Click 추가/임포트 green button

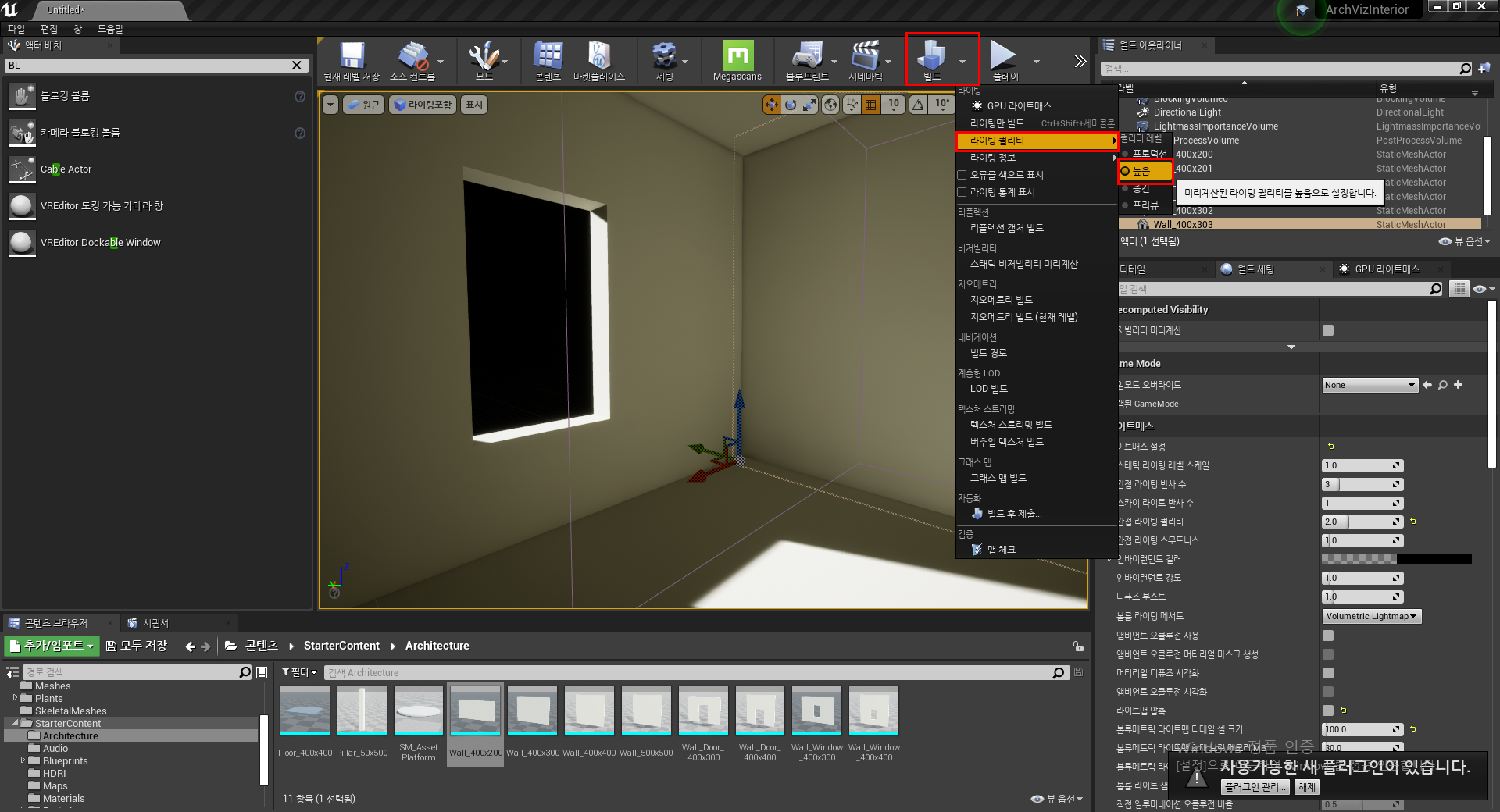[x=52, y=646]
